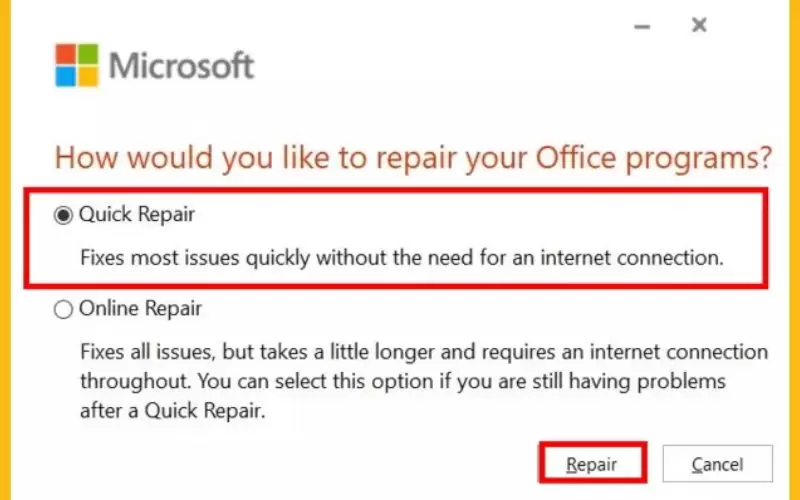Click the red square in Microsoft logo
Image resolution: width=800 pixels, height=500 pixels.
65,54
